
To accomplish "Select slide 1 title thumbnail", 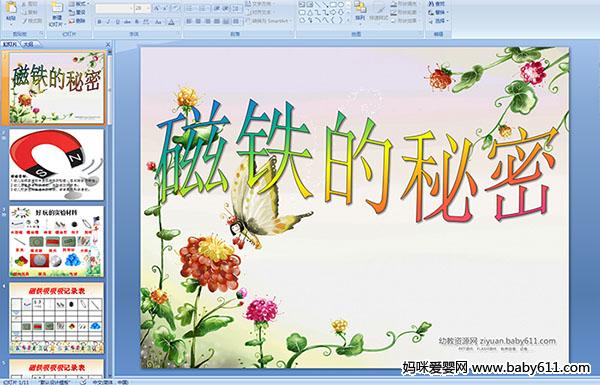I will pos(57,88).
